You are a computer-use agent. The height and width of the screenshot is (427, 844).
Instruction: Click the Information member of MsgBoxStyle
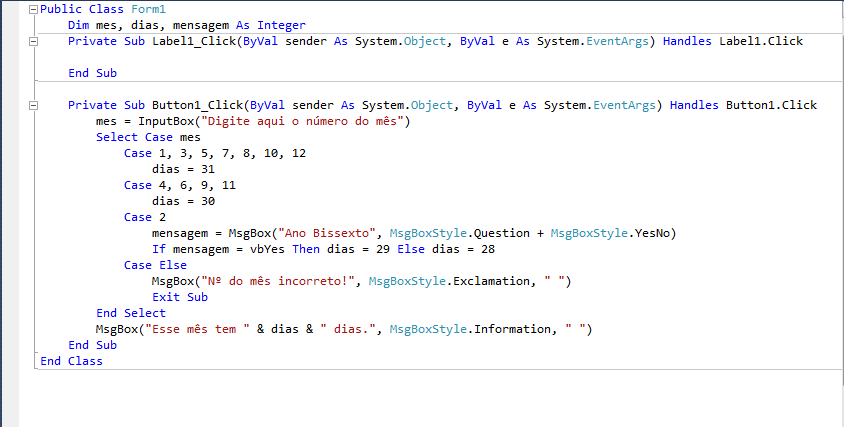pos(512,329)
